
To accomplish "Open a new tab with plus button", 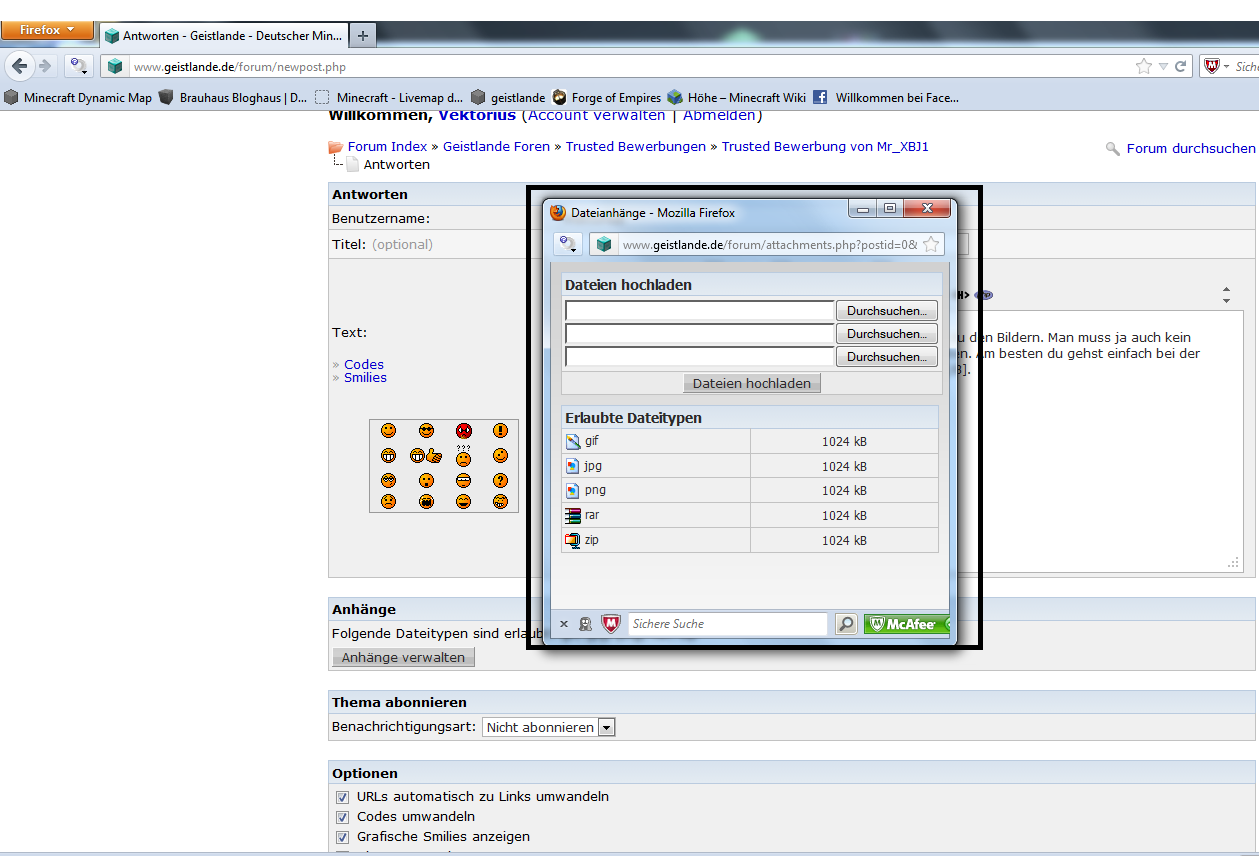I will point(362,35).
